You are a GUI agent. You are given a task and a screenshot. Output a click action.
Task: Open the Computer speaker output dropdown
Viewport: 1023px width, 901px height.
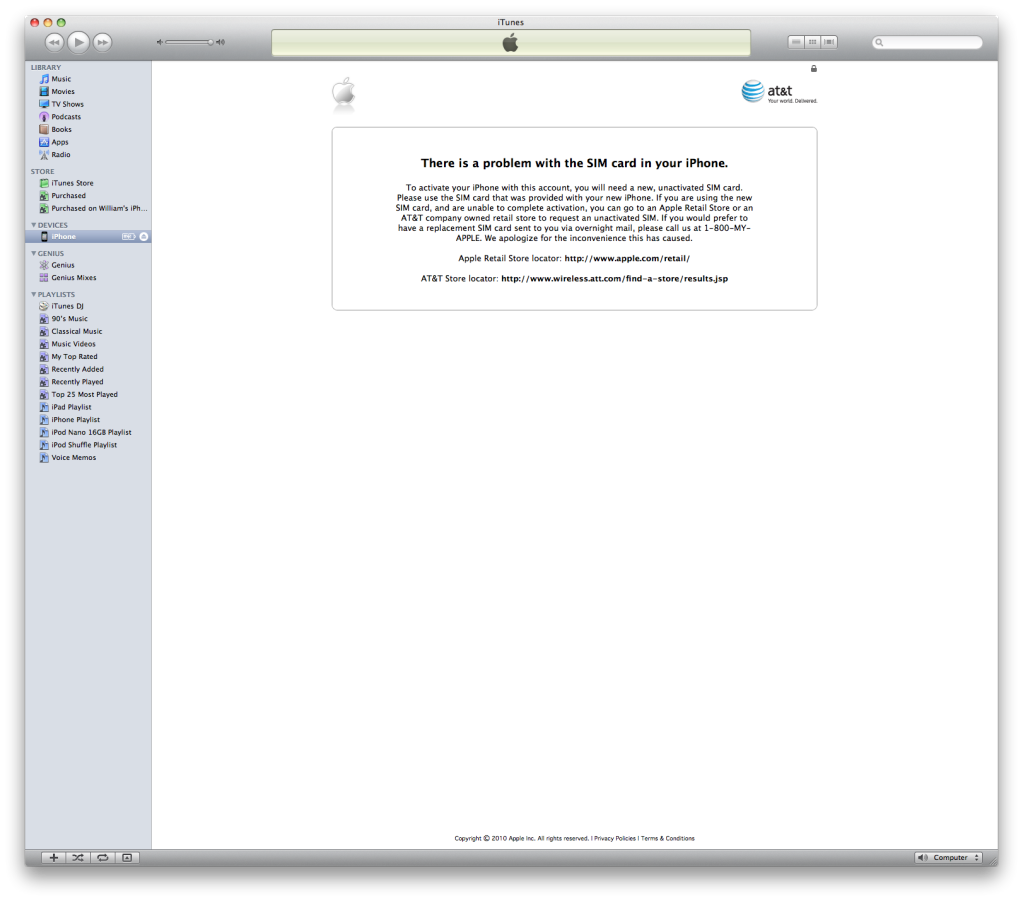(948, 858)
